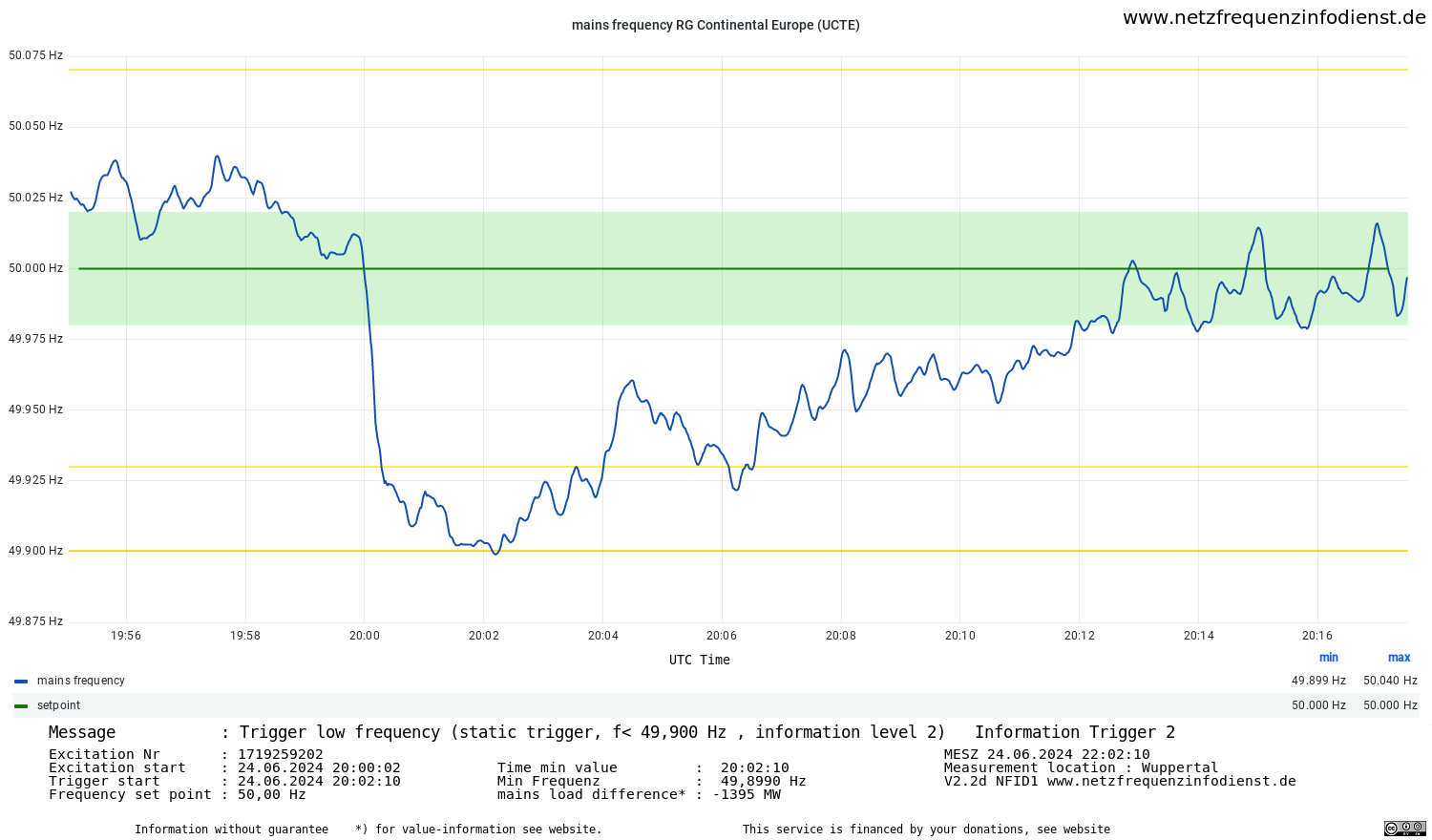Click the Trigger low frequency message text
This screenshot has height=840, width=1432.
tap(592, 732)
